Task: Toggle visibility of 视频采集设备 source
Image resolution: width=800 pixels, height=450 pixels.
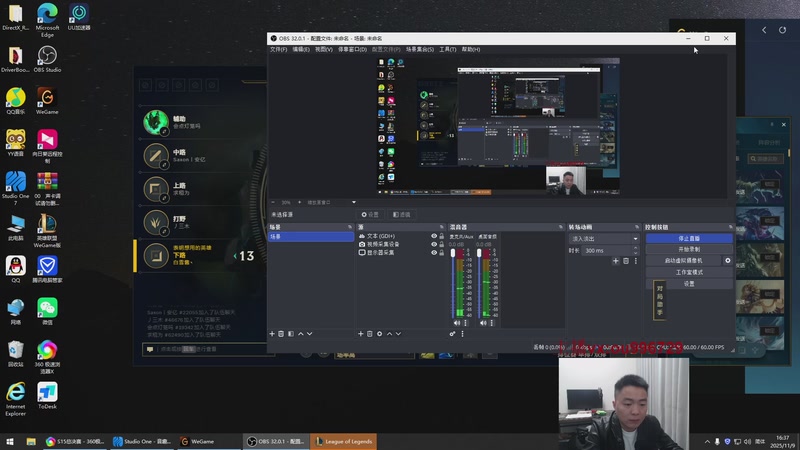Action: click(434, 244)
